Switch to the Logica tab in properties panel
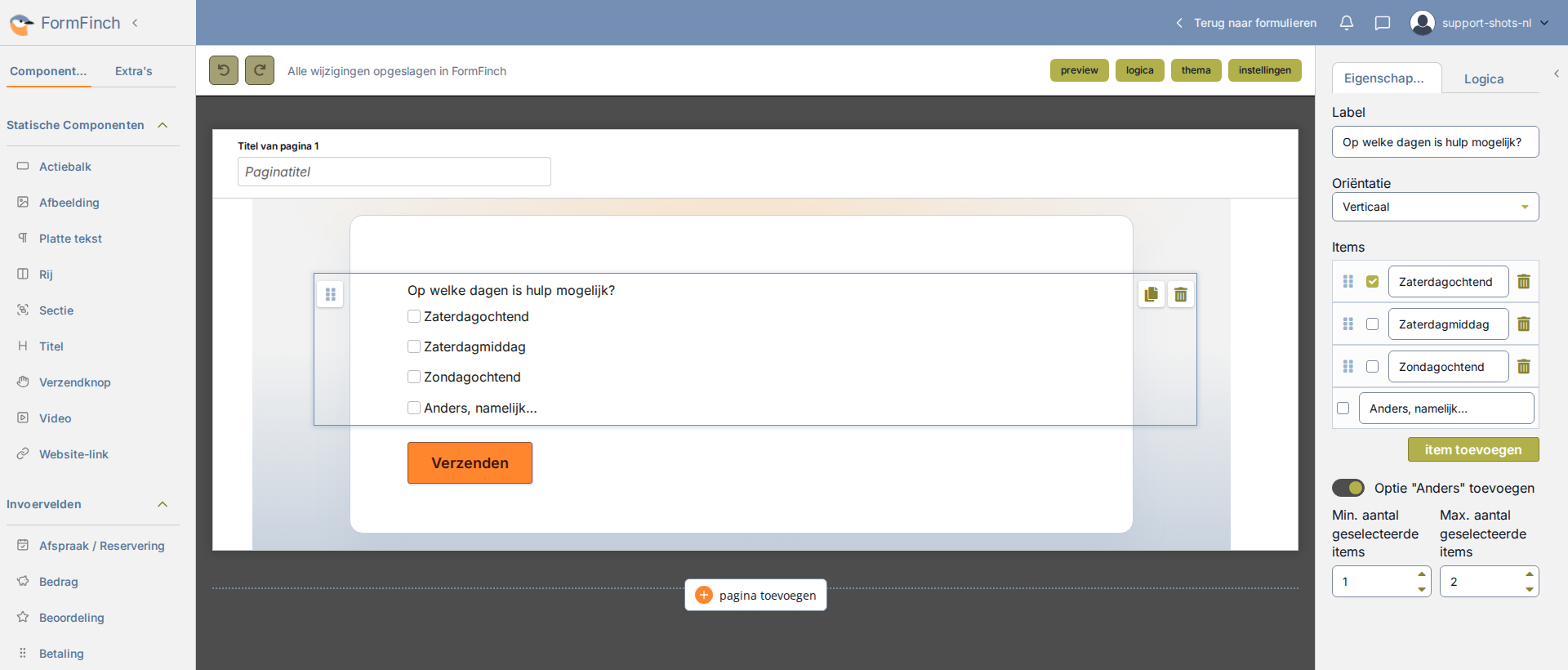Screen dimensions: 1568x670 tap(1484, 79)
